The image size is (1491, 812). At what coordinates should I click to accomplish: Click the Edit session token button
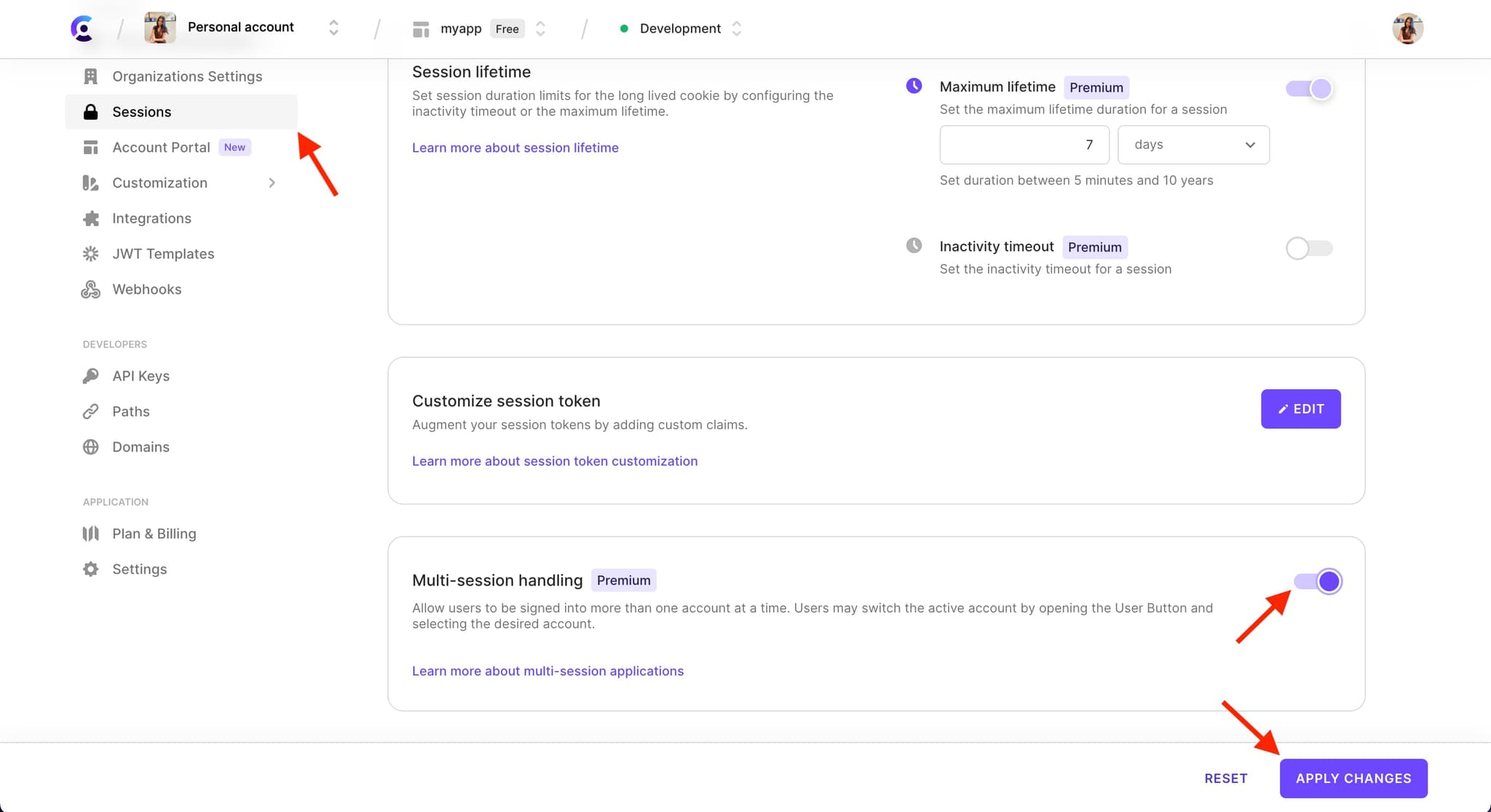[1301, 408]
